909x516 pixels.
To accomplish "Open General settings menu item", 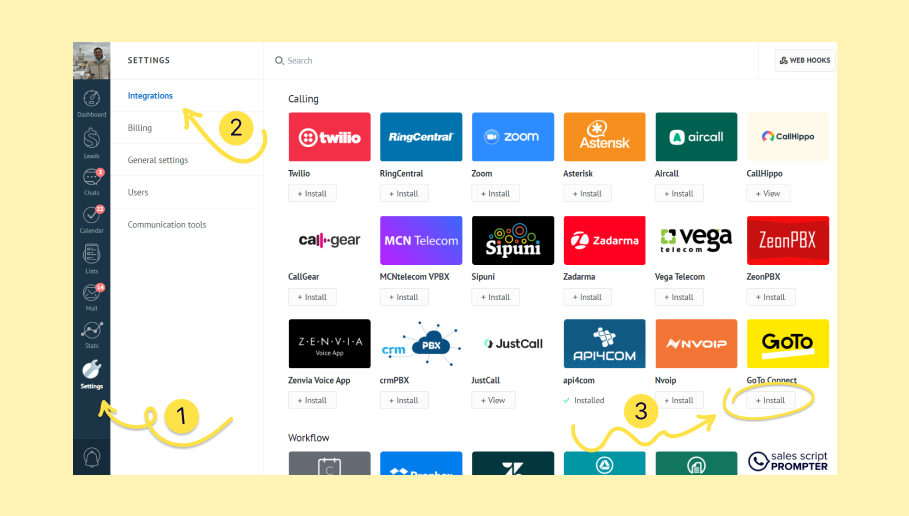I will [x=158, y=160].
